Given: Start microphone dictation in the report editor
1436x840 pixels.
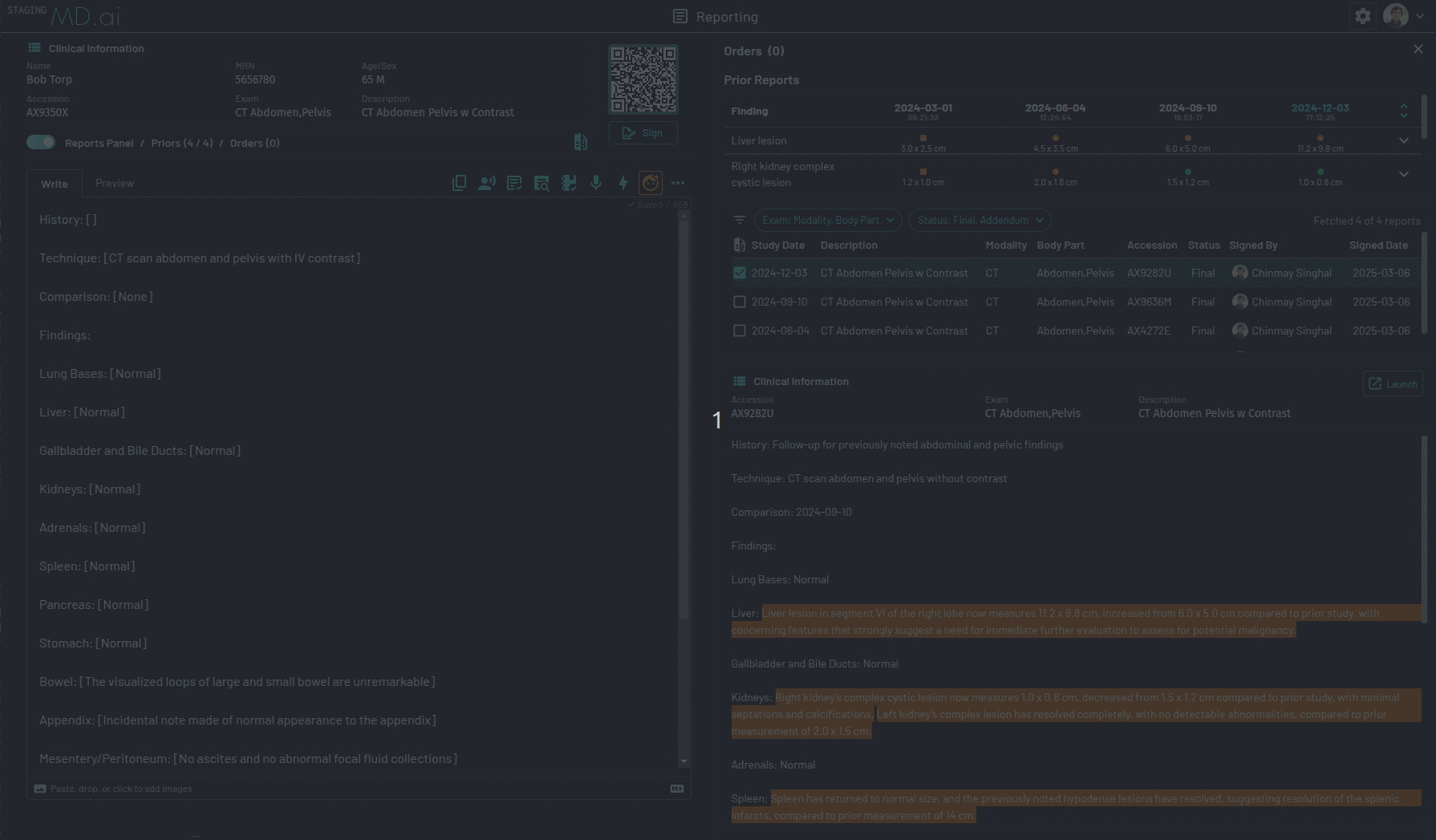Looking at the screenshot, I should point(596,183).
